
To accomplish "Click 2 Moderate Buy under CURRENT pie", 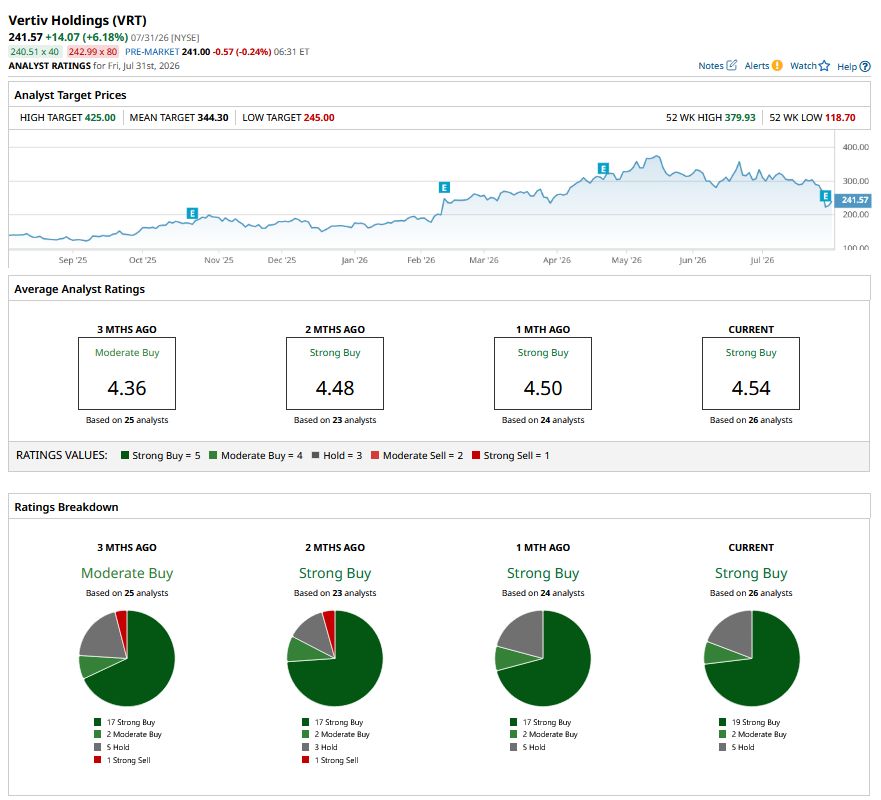I will (x=753, y=734).
